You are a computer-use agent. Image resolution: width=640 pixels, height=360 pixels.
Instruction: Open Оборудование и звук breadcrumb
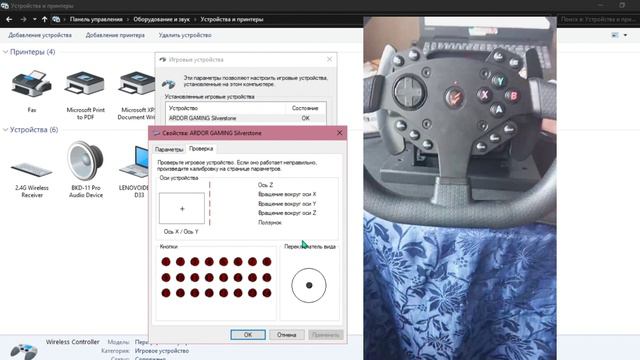(x=161, y=19)
